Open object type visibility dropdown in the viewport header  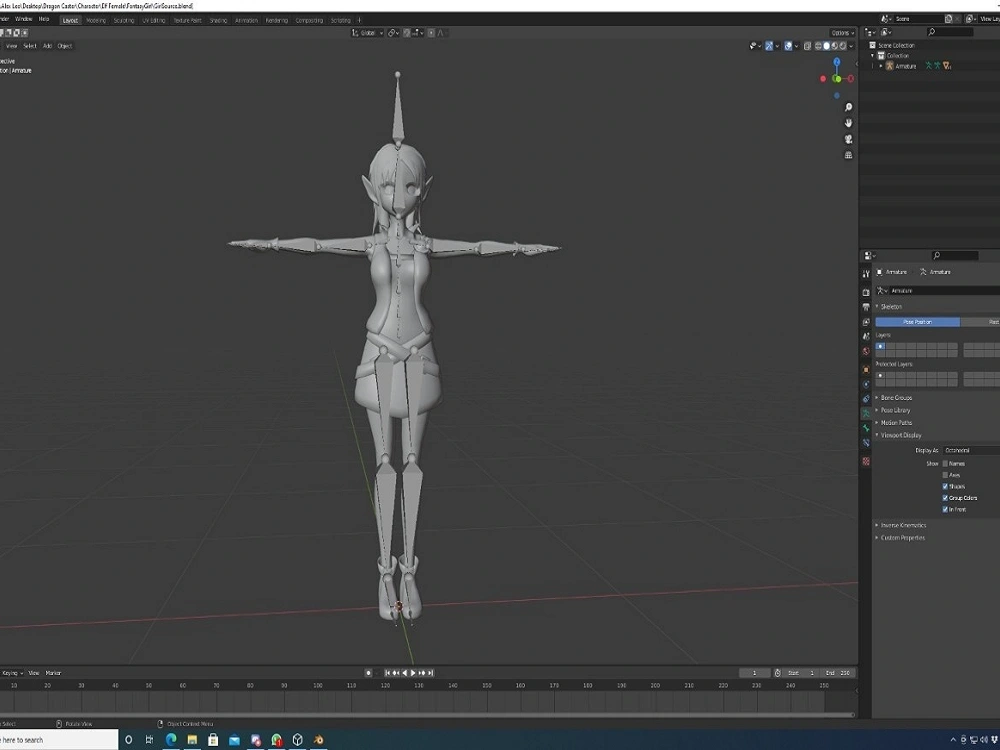click(x=756, y=46)
